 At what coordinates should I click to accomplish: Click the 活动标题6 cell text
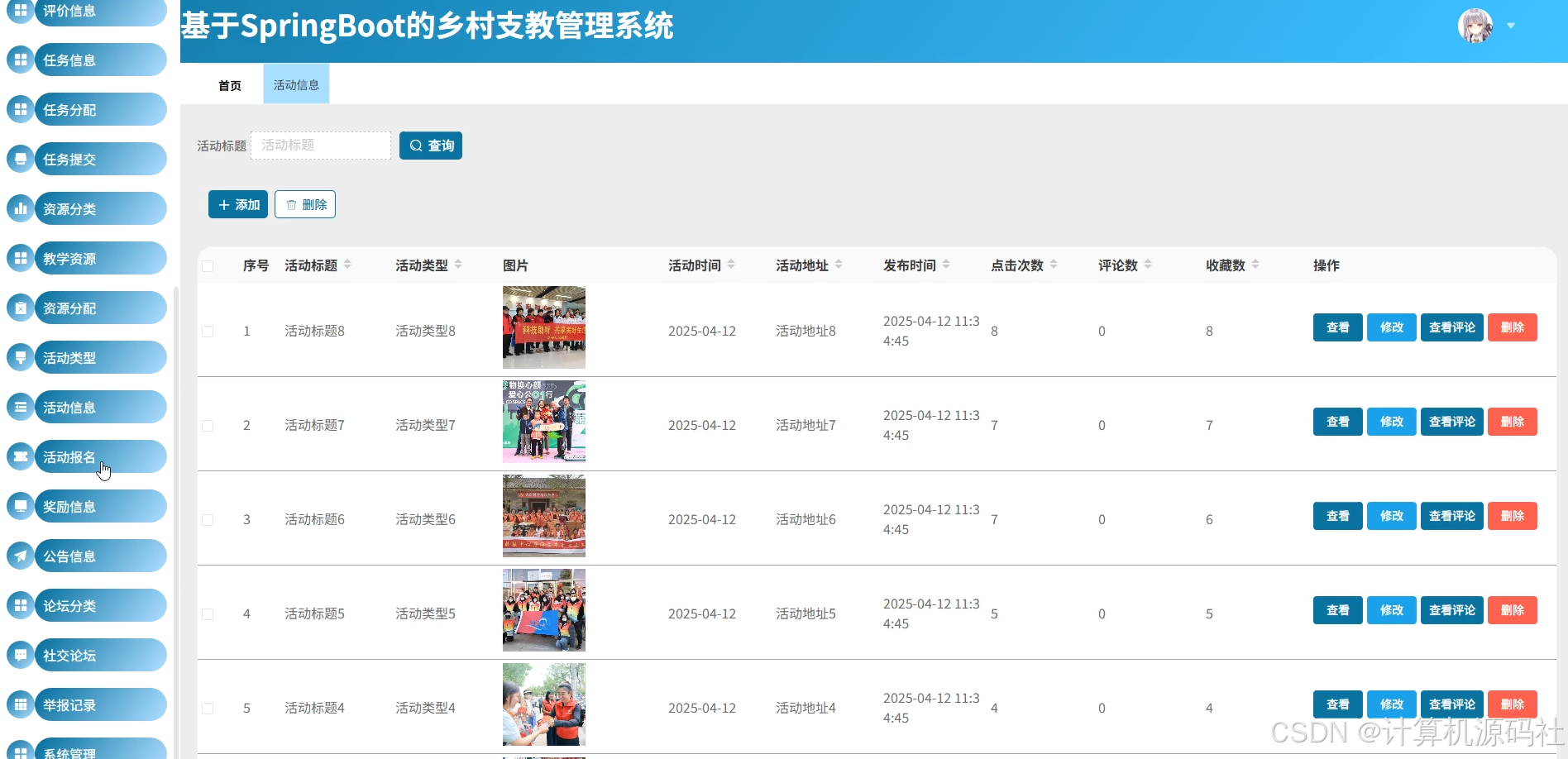pyautogui.click(x=314, y=519)
